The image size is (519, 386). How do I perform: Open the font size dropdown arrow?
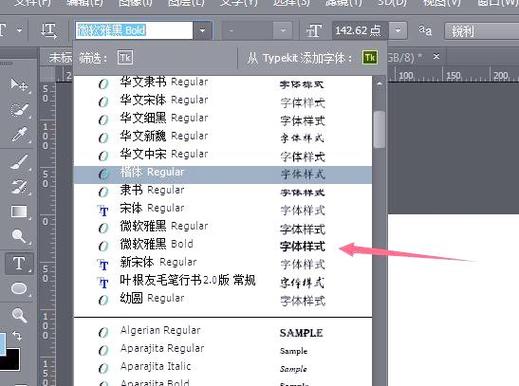coord(398,31)
